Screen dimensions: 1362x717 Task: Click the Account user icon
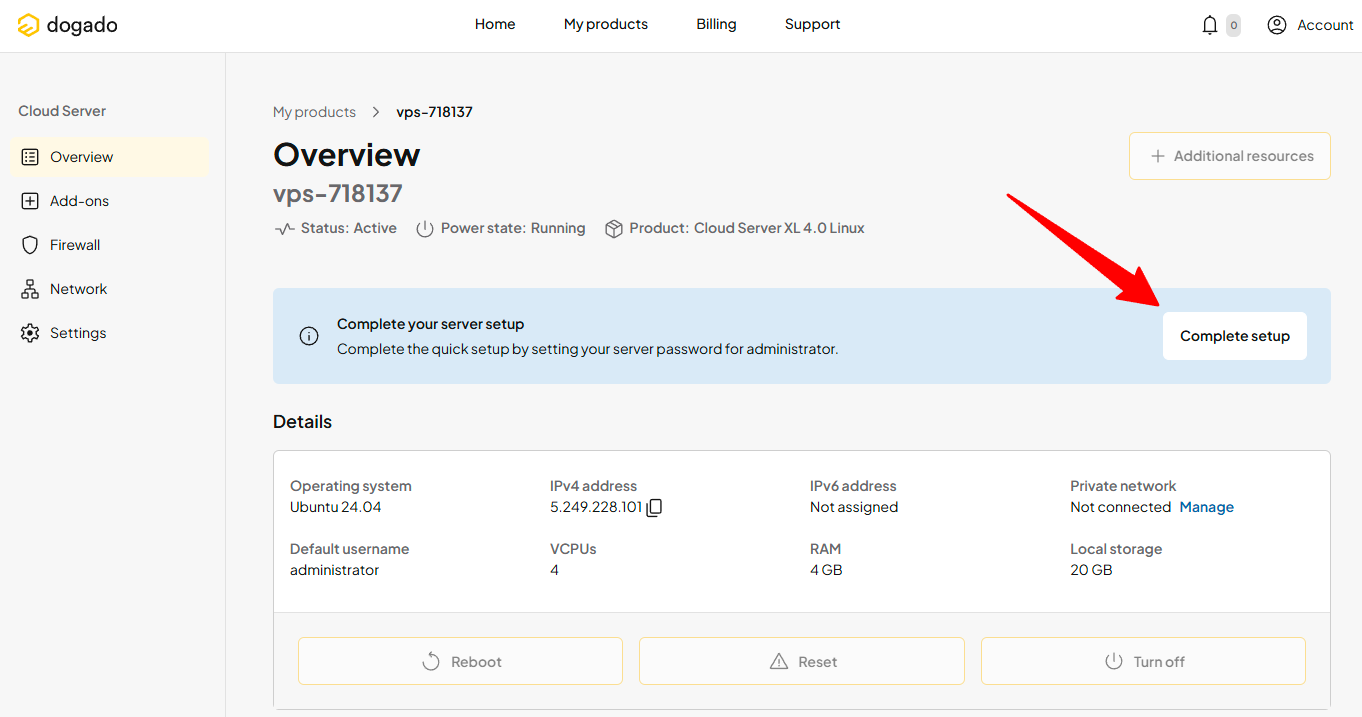click(1276, 25)
